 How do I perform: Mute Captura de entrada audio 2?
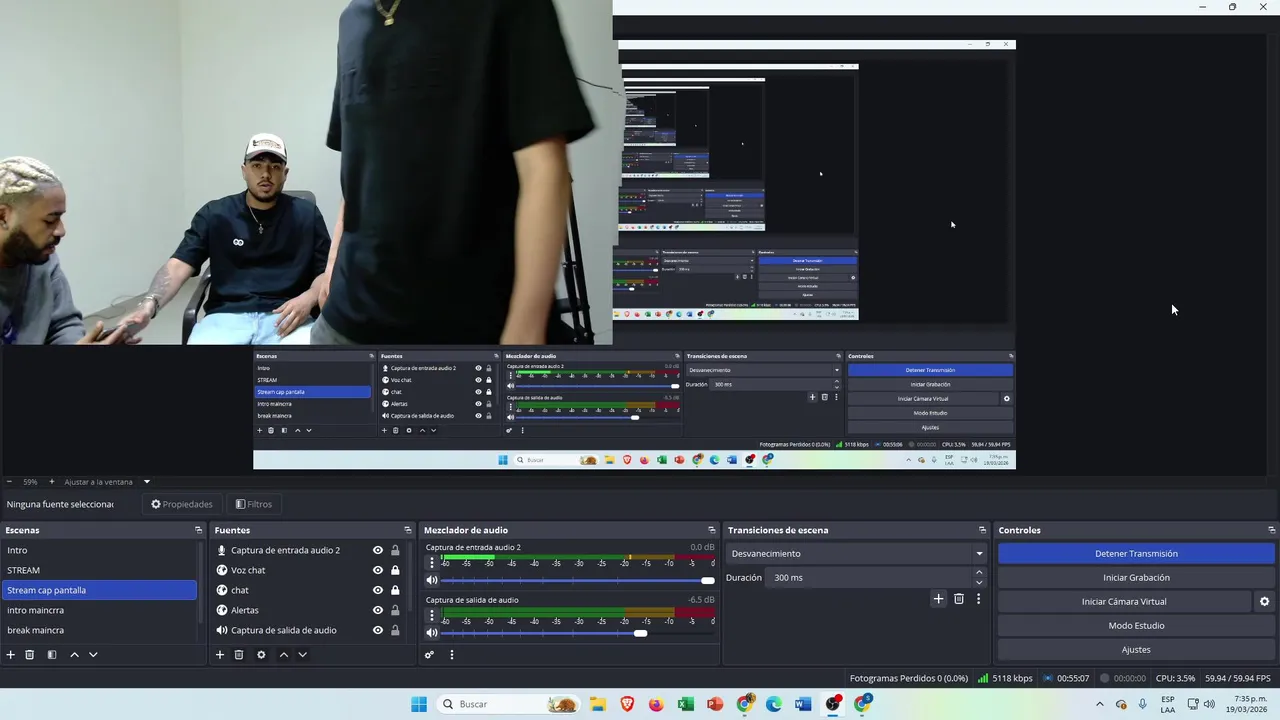pos(432,580)
